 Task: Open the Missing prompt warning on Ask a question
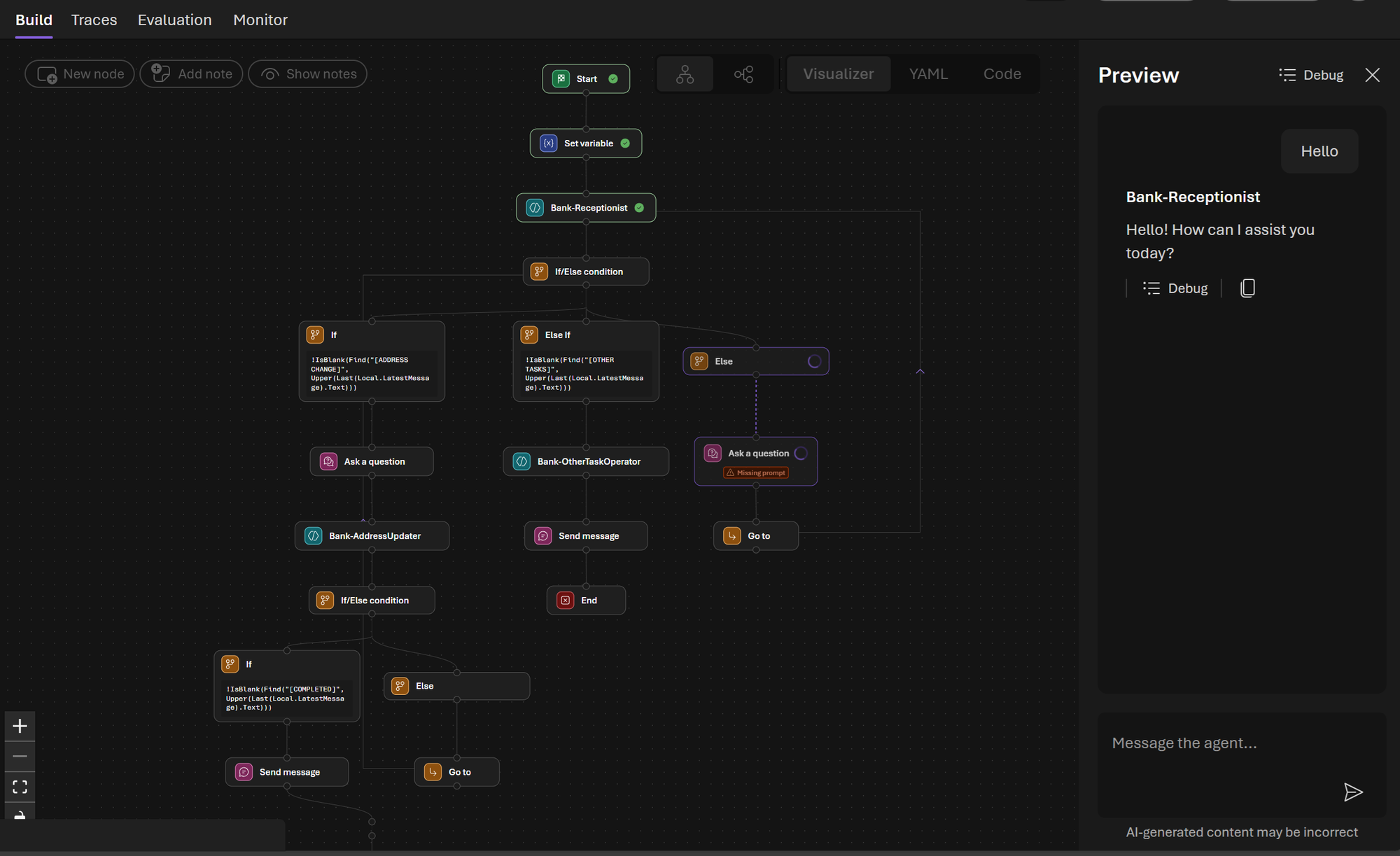(x=756, y=472)
